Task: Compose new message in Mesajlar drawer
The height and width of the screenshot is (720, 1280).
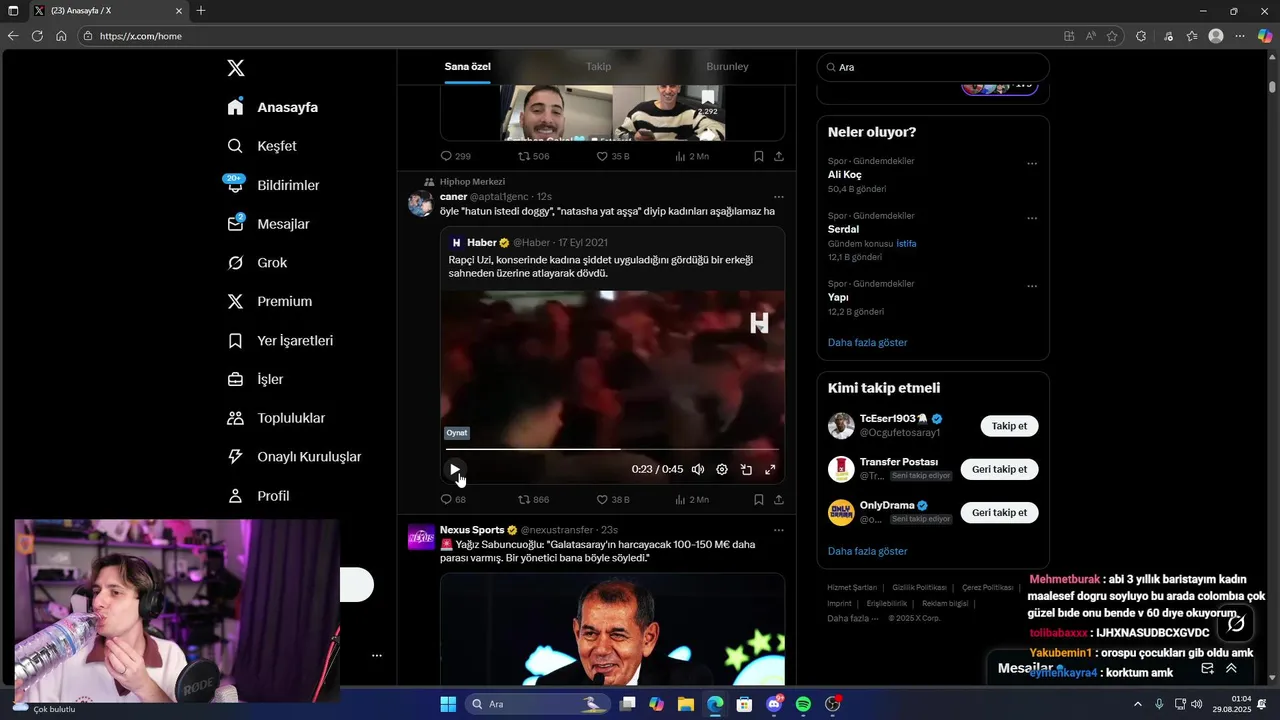Action: [1207, 668]
